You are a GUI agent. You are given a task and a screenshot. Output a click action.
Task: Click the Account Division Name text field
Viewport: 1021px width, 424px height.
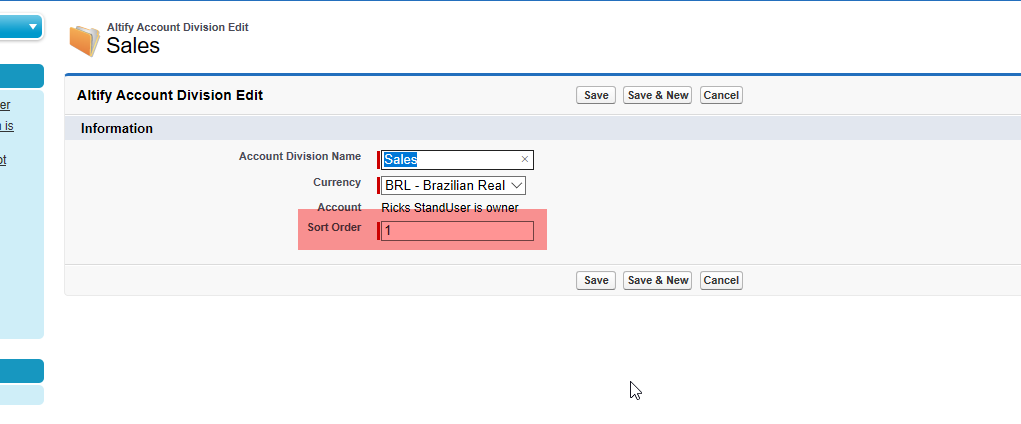click(450, 160)
